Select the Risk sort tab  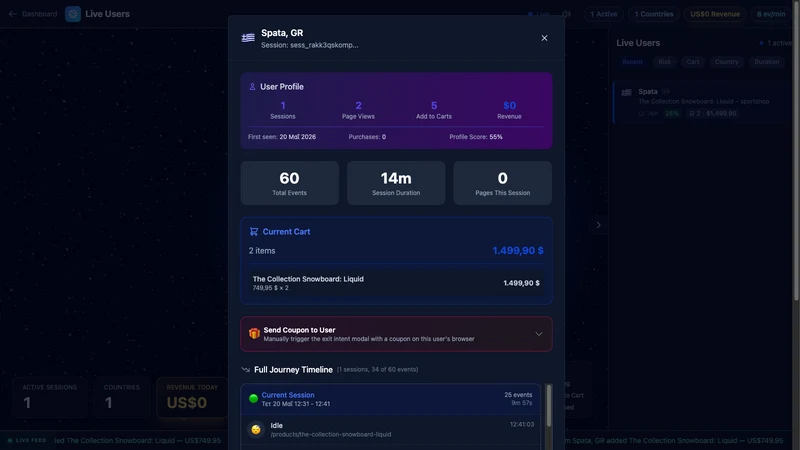[664, 62]
